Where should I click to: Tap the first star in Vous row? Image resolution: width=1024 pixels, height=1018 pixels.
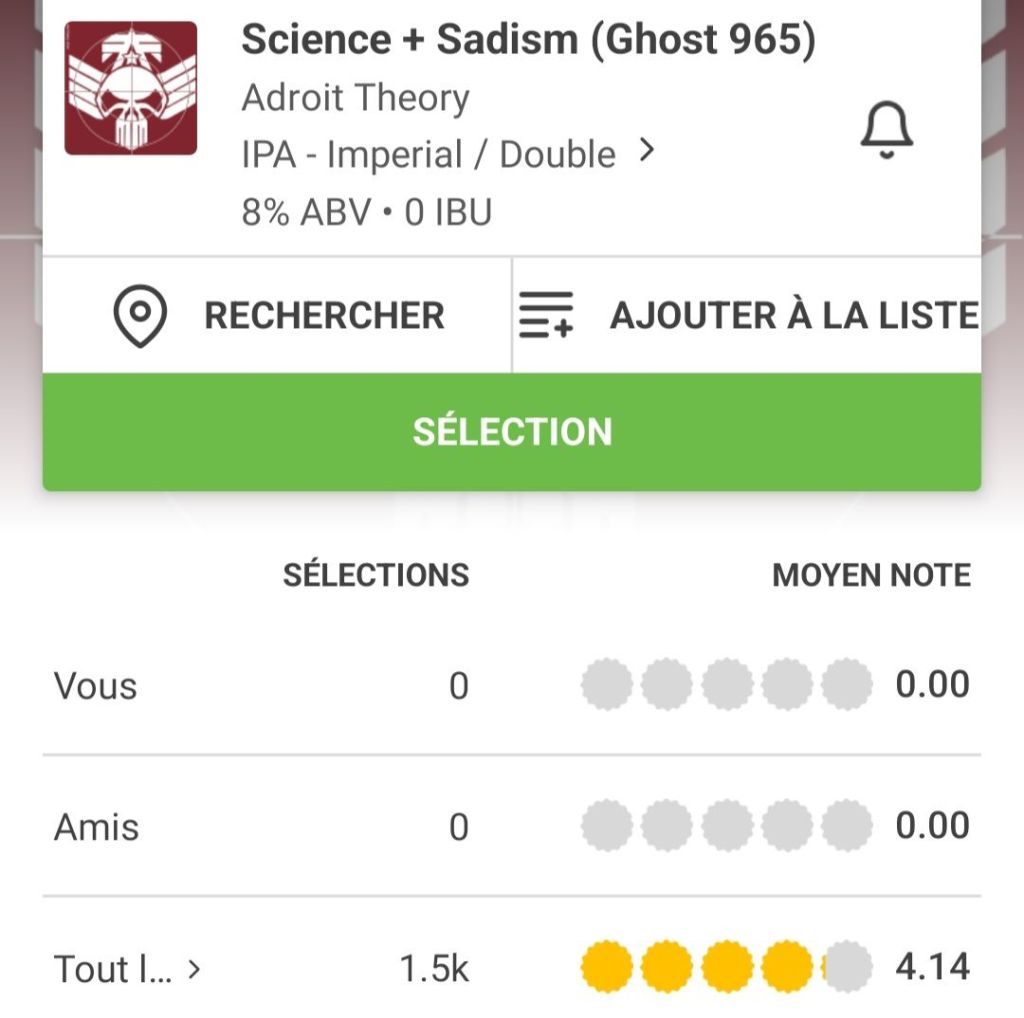[606, 685]
